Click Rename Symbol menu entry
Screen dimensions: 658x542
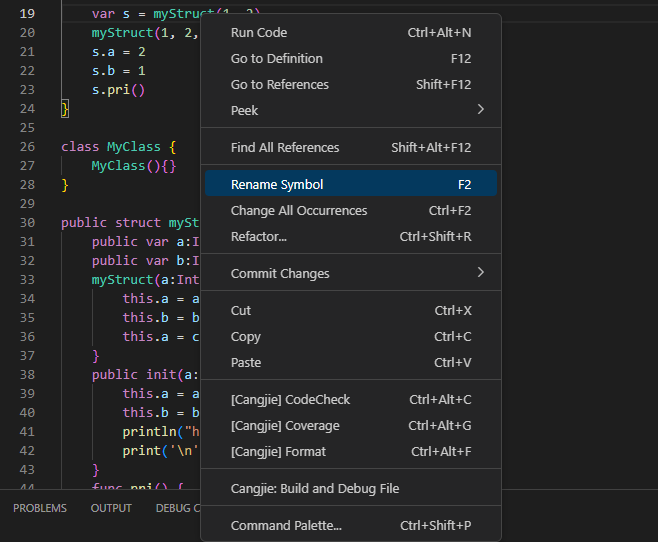click(x=277, y=184)
